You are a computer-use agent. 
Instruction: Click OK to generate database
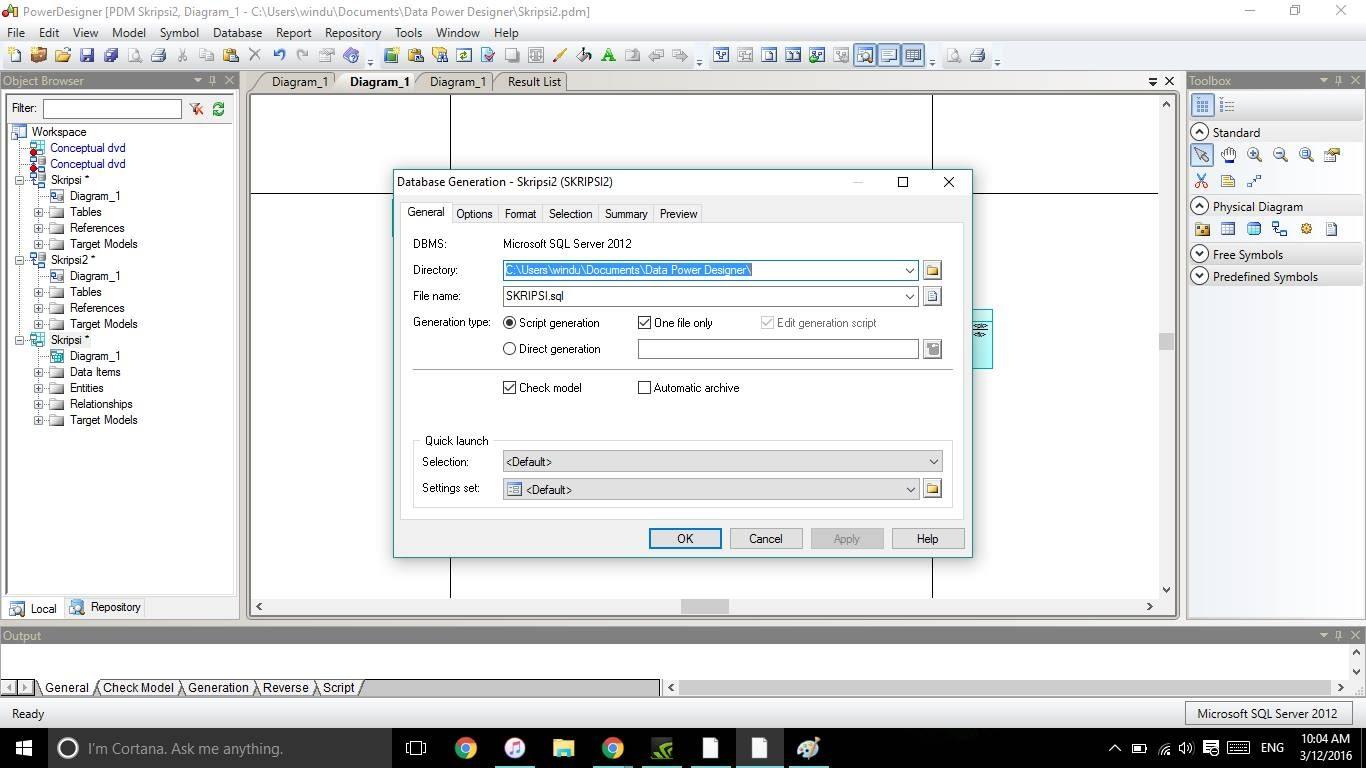point(685,539)
